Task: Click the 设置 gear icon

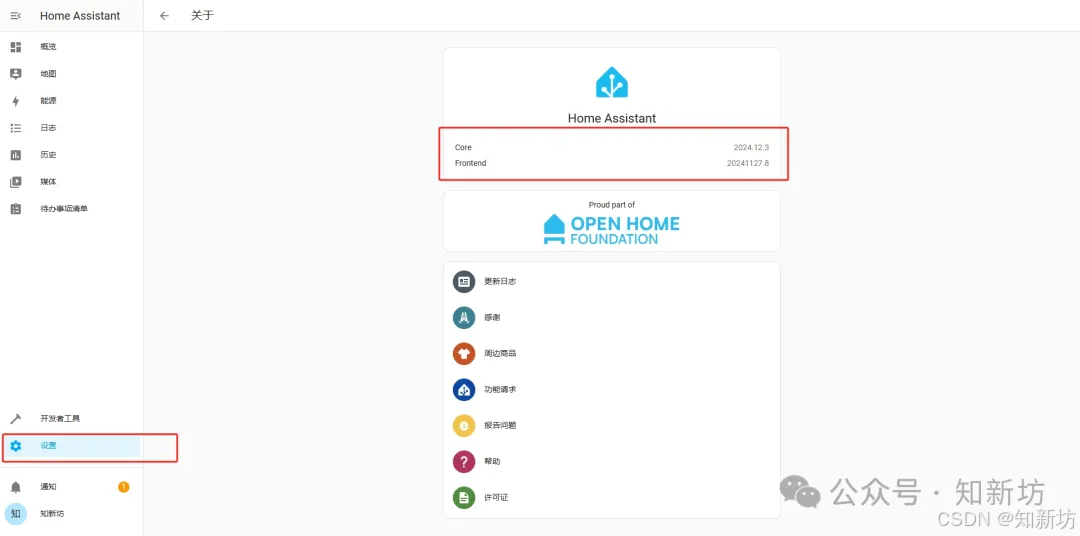Action: click(16, 446)
